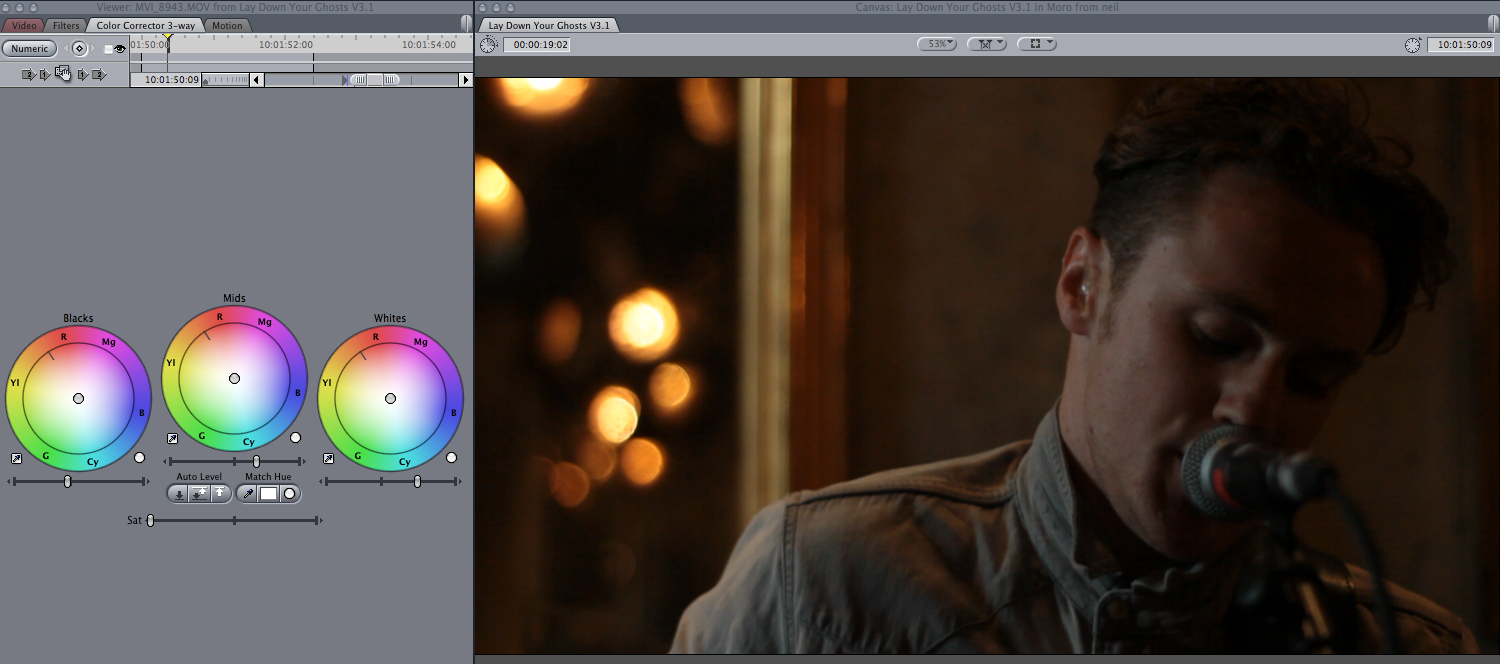Click the Numeric button

(29, 48)
